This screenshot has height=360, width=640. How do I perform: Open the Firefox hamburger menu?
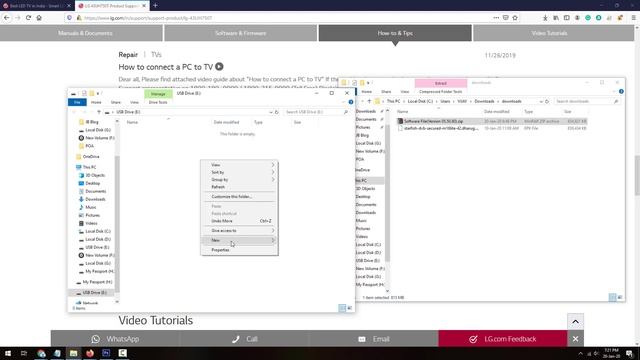tap(633, 18)
